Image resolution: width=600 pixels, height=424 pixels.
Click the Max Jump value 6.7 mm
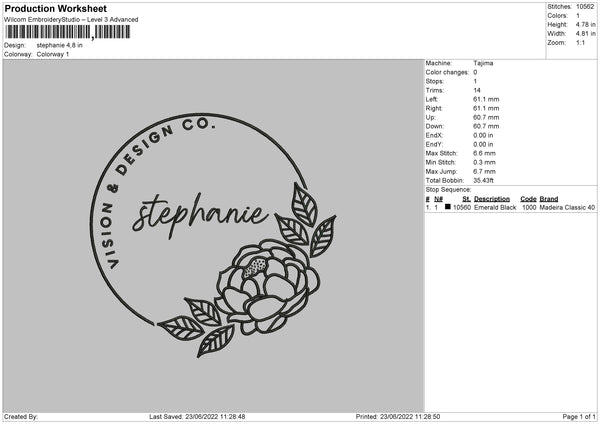[484, 172]
